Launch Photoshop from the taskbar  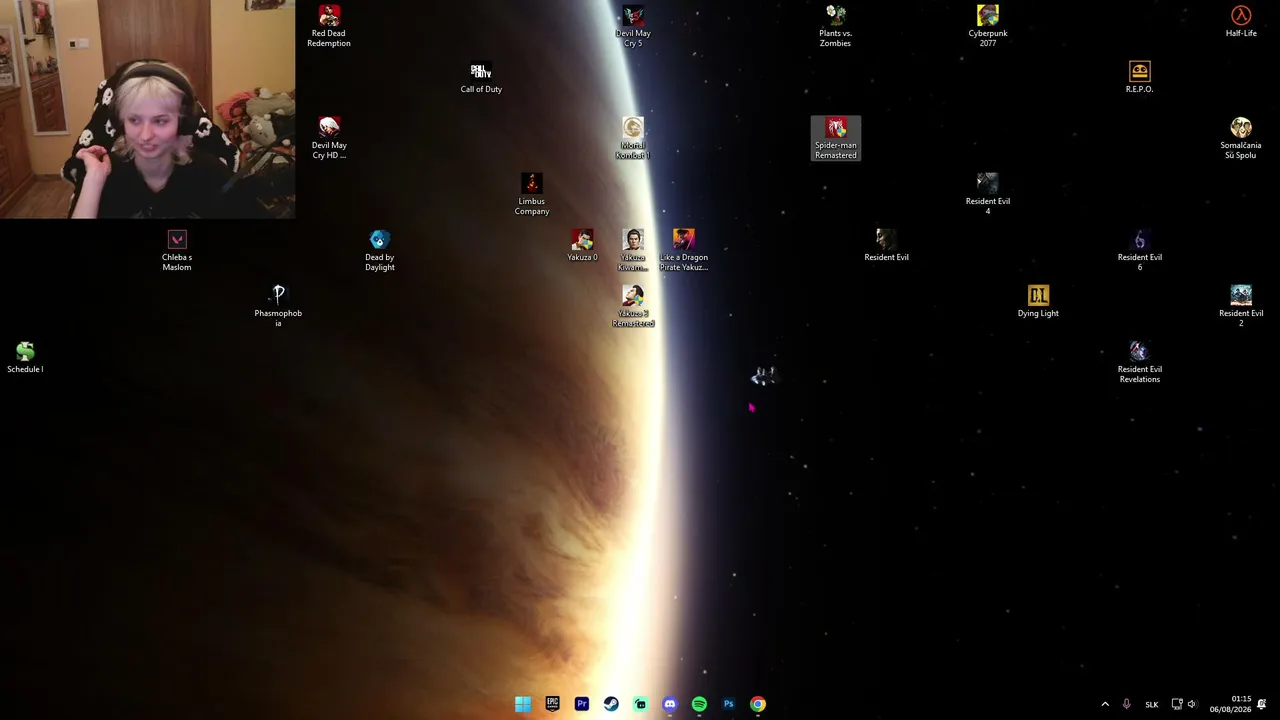click(728, 704)
